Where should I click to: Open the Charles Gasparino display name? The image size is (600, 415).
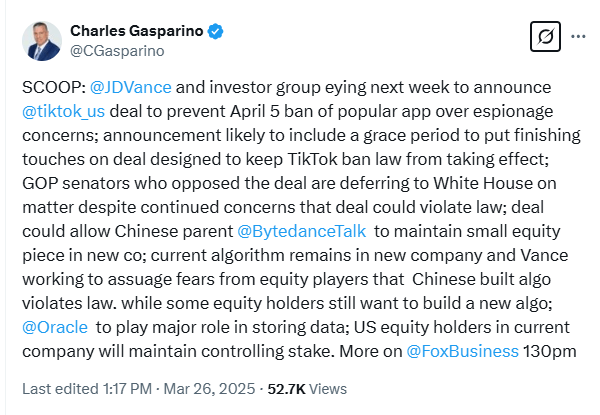coord(137,31)
